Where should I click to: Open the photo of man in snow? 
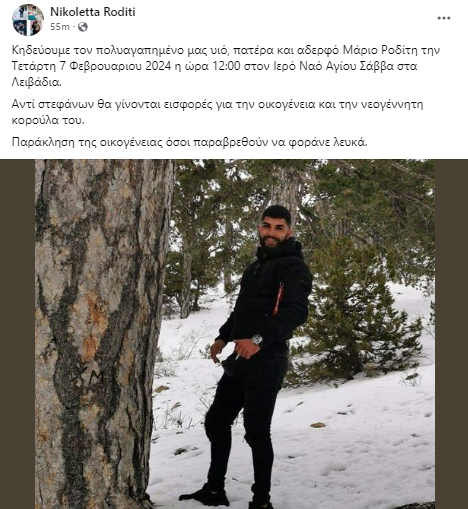click(235, 334)
